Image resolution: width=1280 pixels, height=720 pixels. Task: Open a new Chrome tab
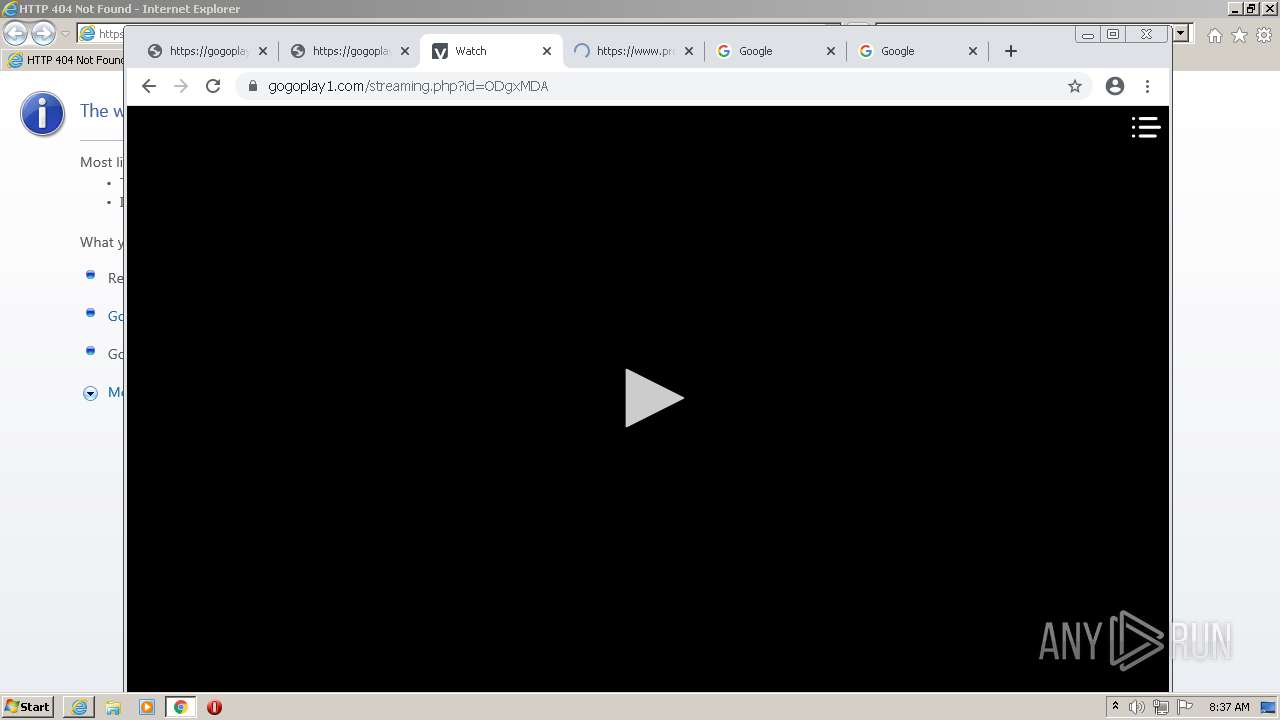coord(1011,51)
